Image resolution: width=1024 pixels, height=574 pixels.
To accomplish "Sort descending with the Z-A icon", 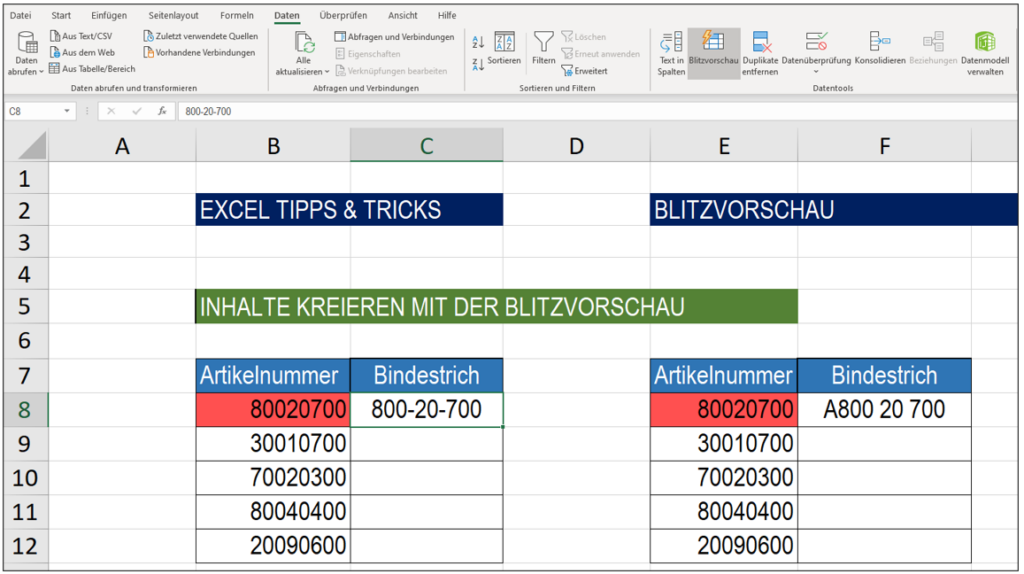I will point(478,64).
